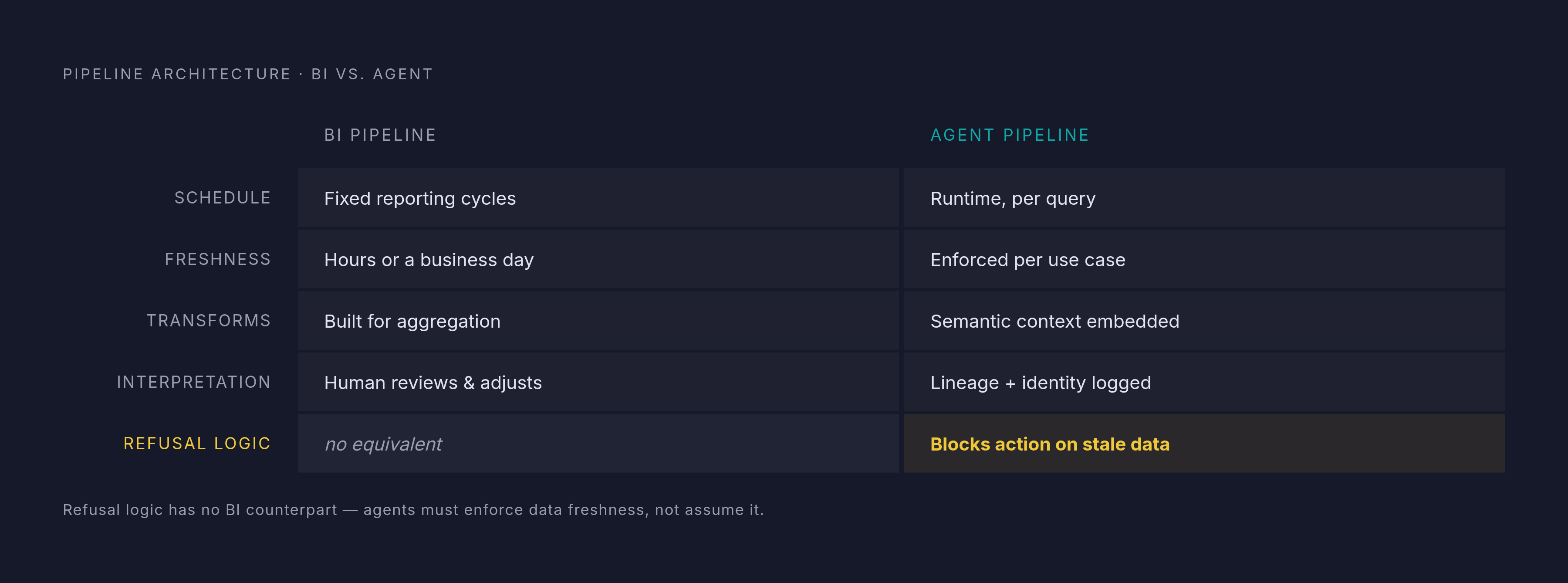Click the 'Lineage + identity logged' cell
The image size is (1568, 583).
tap(1205, 383)
